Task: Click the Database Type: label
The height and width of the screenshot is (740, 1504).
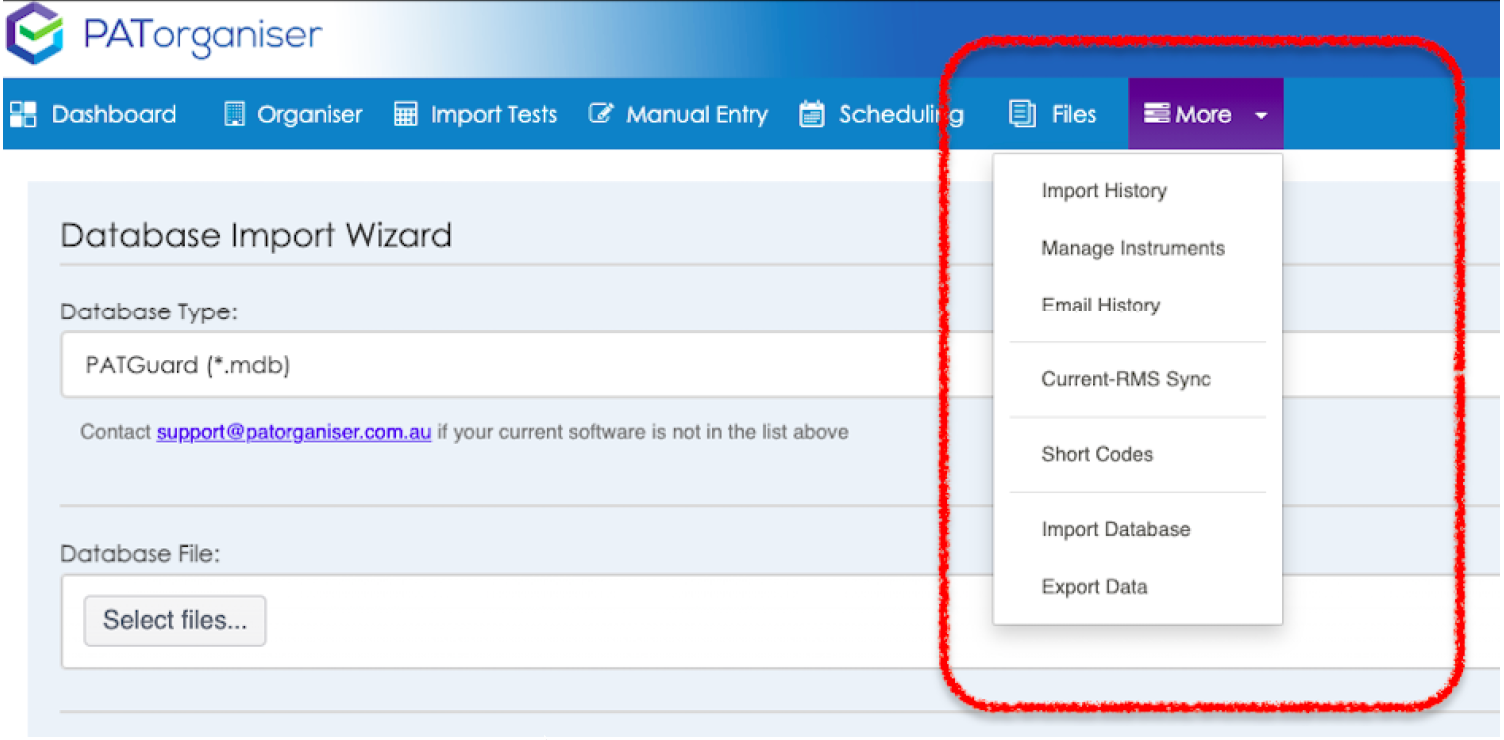Action: tap(149, 312)
